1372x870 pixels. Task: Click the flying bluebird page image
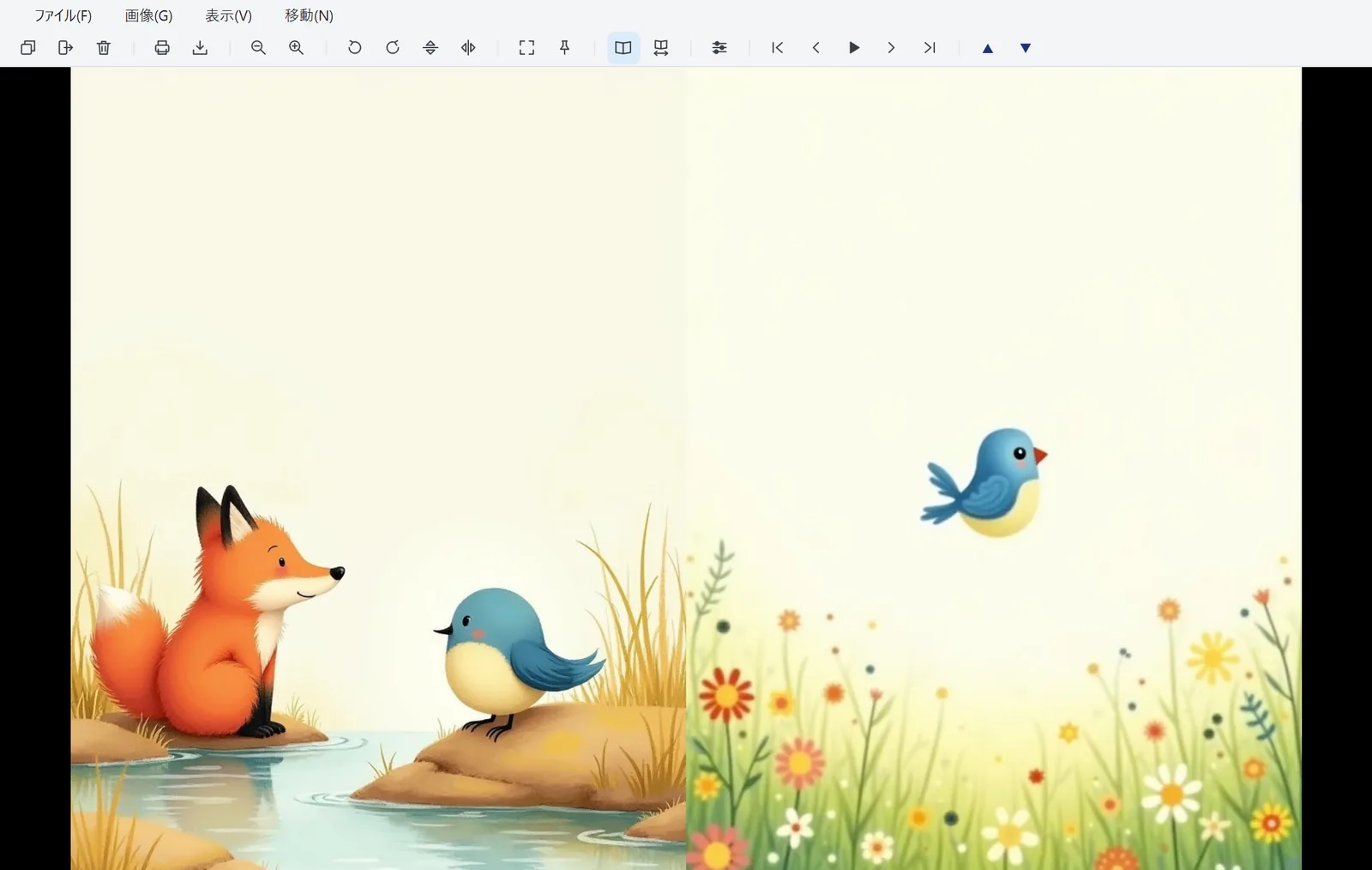994,468
